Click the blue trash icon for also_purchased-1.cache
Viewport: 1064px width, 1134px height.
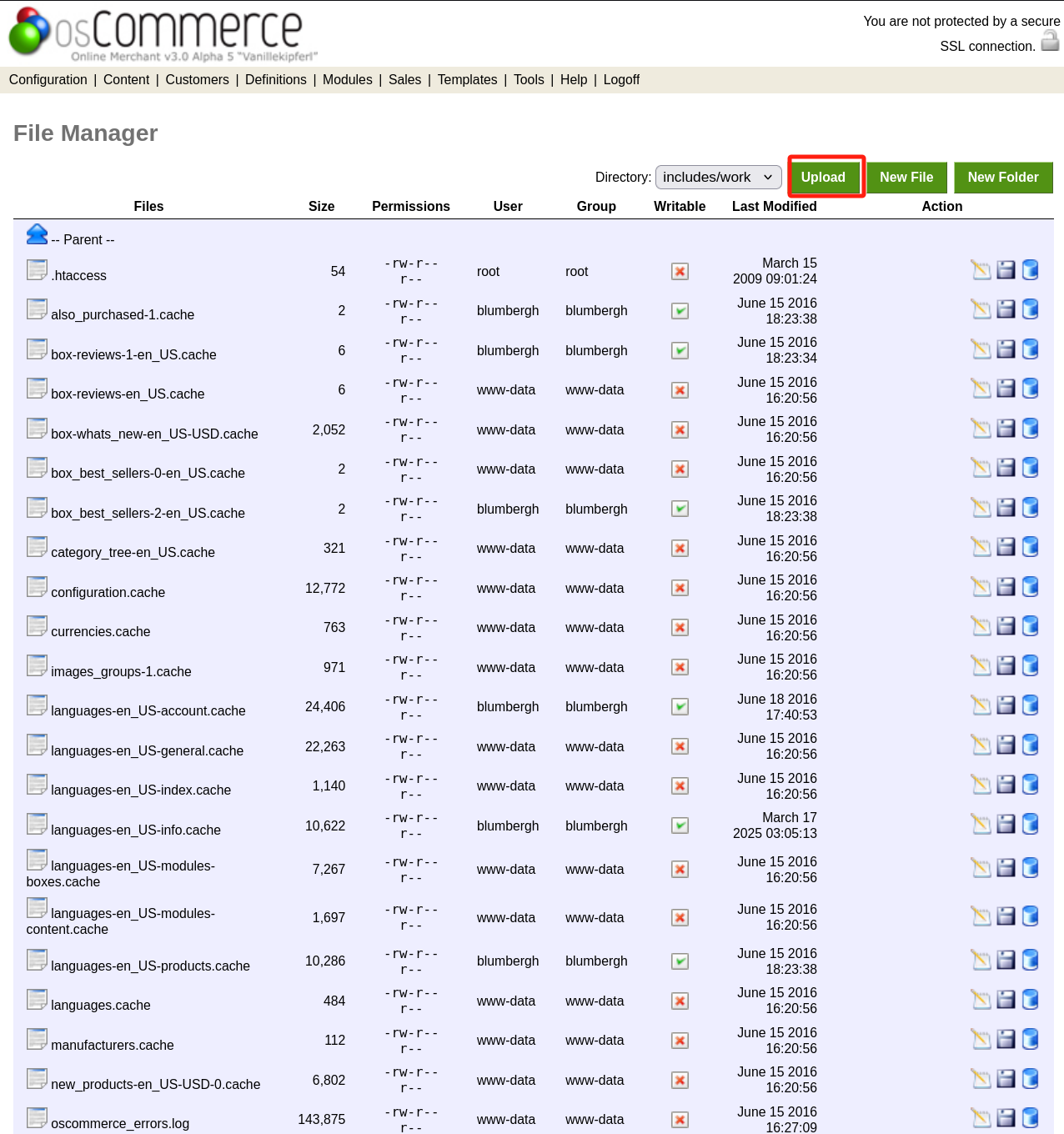click(x=1031, y=309)
